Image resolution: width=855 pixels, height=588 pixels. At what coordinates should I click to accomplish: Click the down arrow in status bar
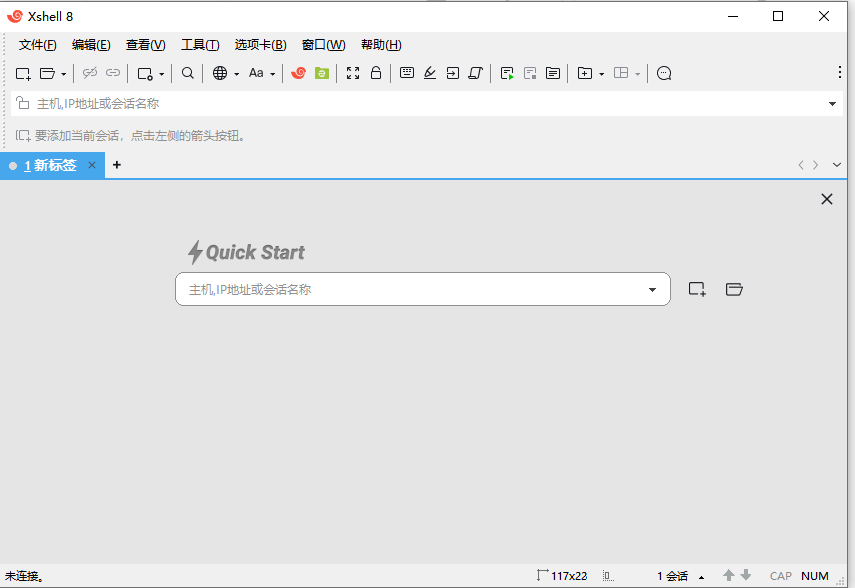coord(746,575)
